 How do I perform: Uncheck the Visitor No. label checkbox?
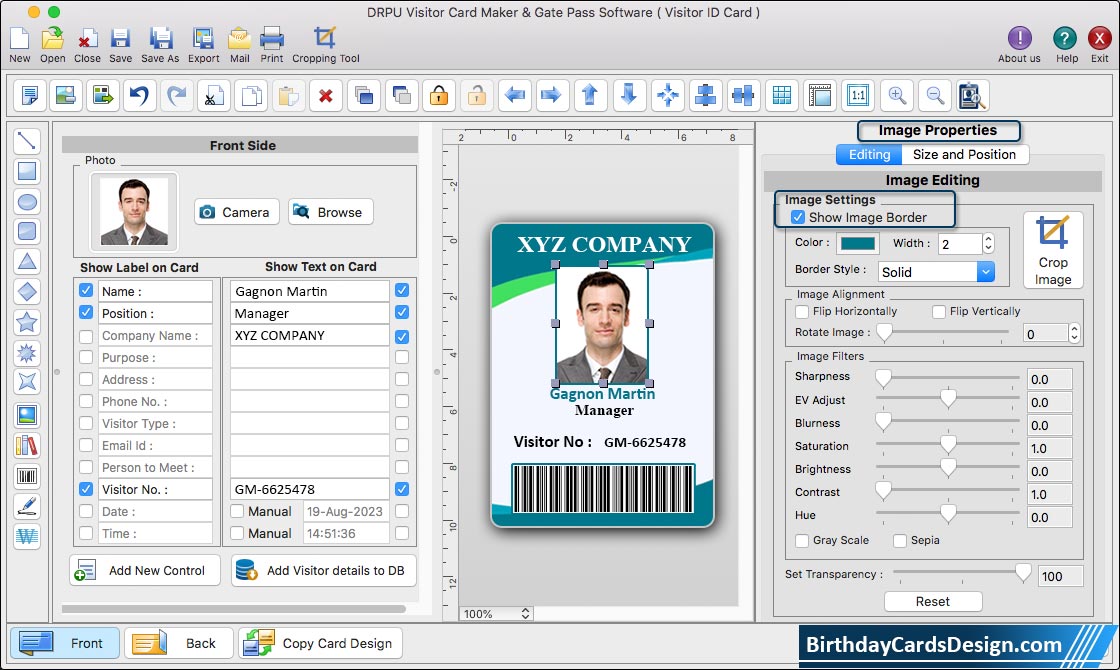86,489
